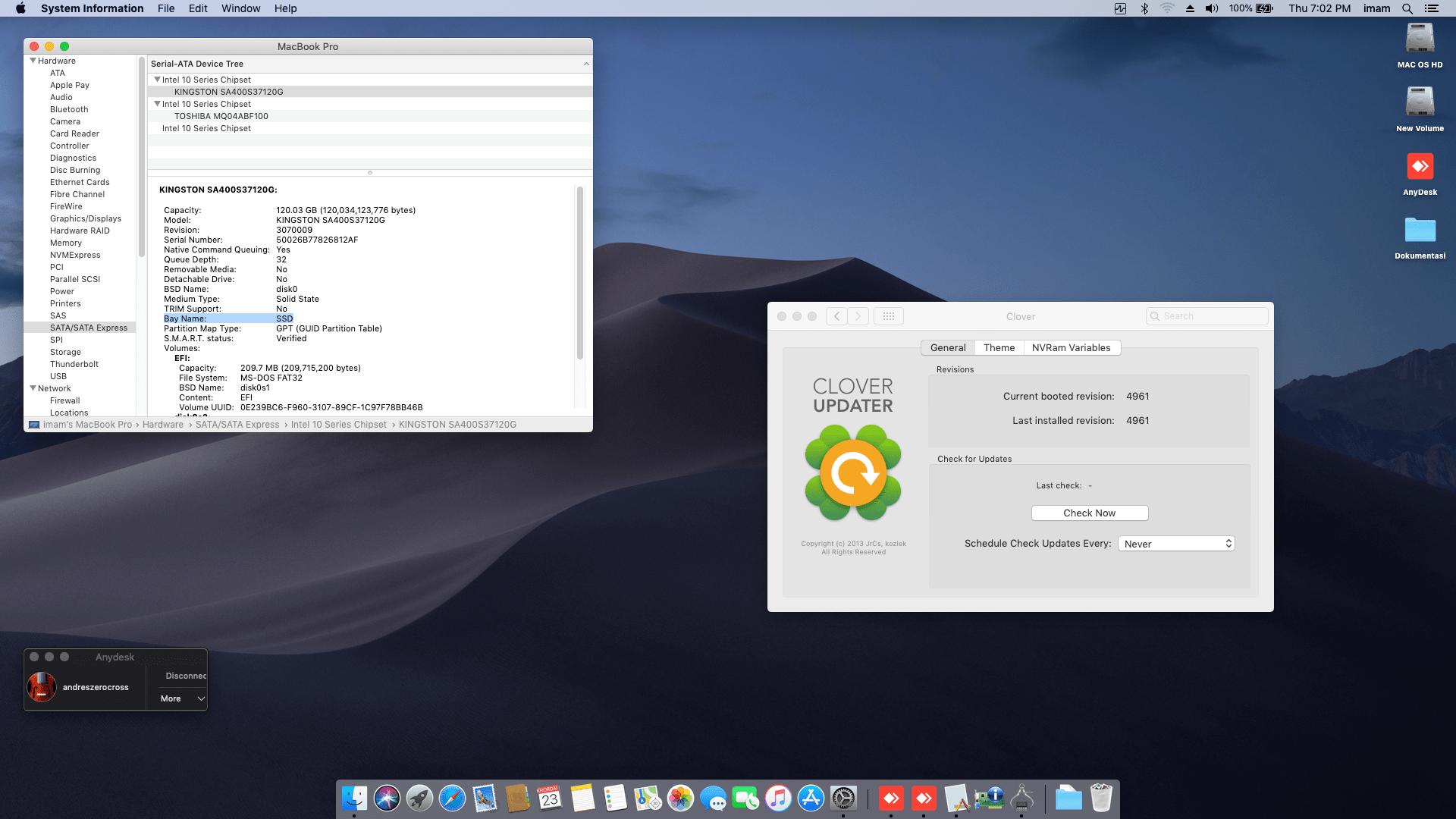Open the Help menu
Viewport: 1456px width, 819px height.
tap(285, 8)
